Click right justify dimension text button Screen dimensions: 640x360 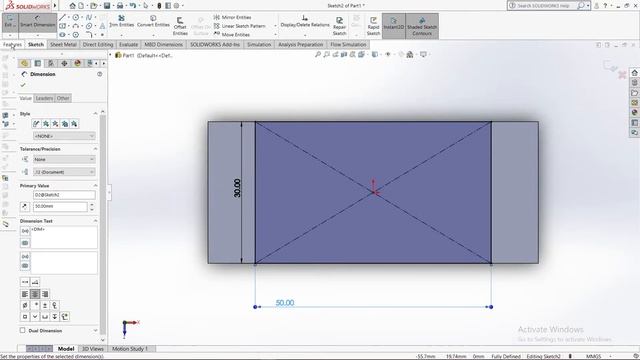pyautogui.click(x=45, y=294)
